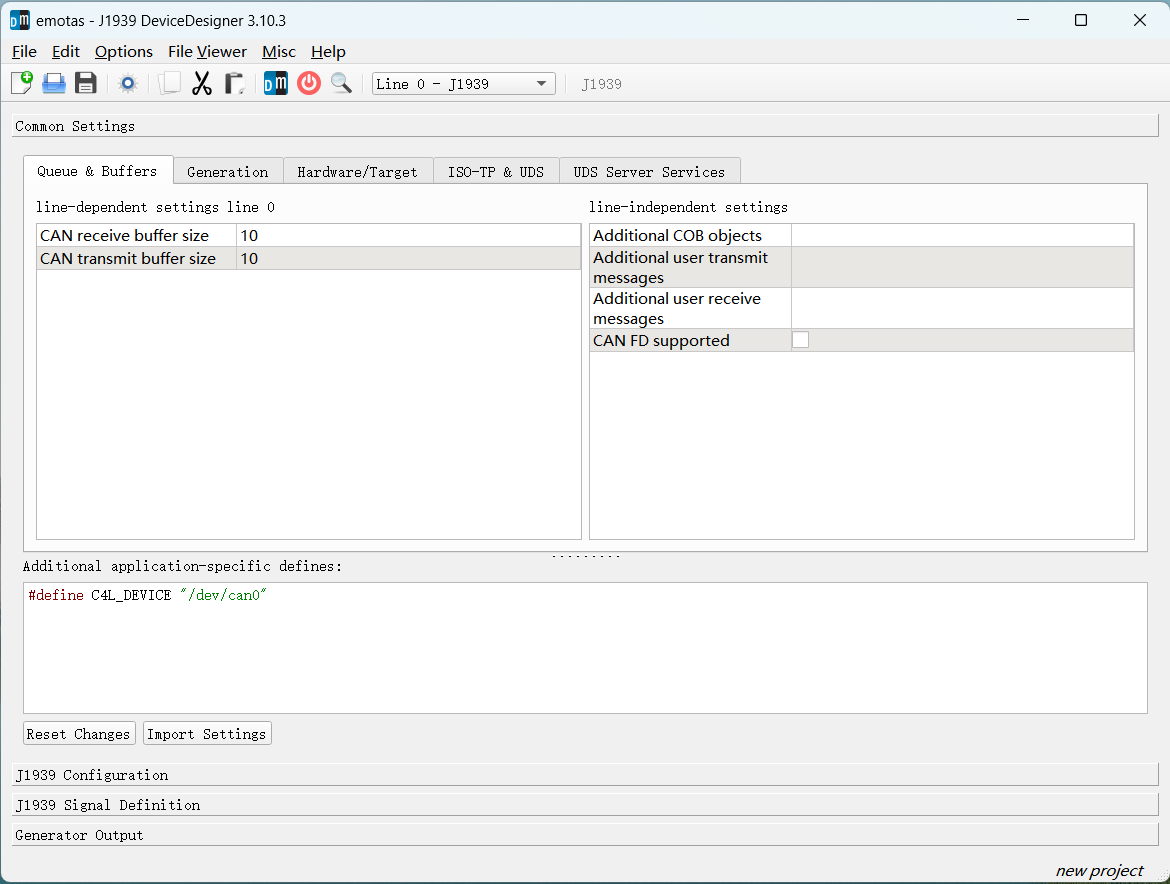Click the red power button icon
The image size is (1170, 884).
click(x=309, y=83)
